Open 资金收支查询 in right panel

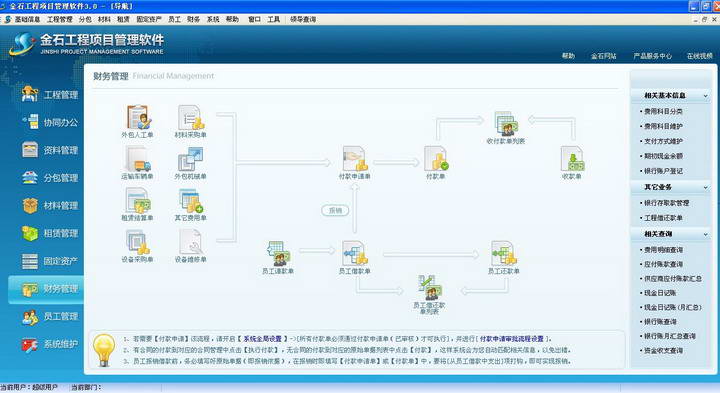(x=663, y=351)
